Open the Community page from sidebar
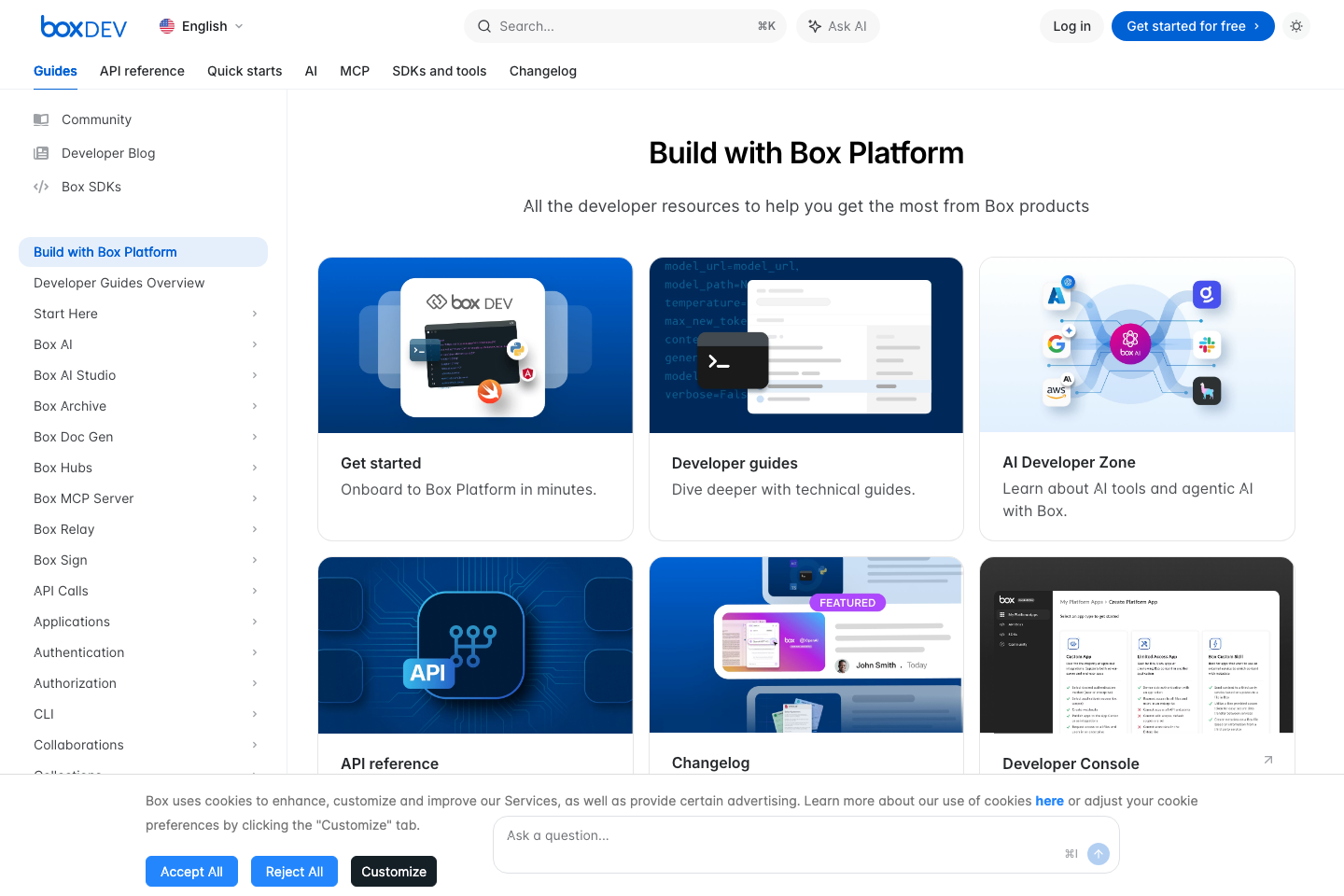The height and width of the screenshot is (896, 1344). click(96, 119)
